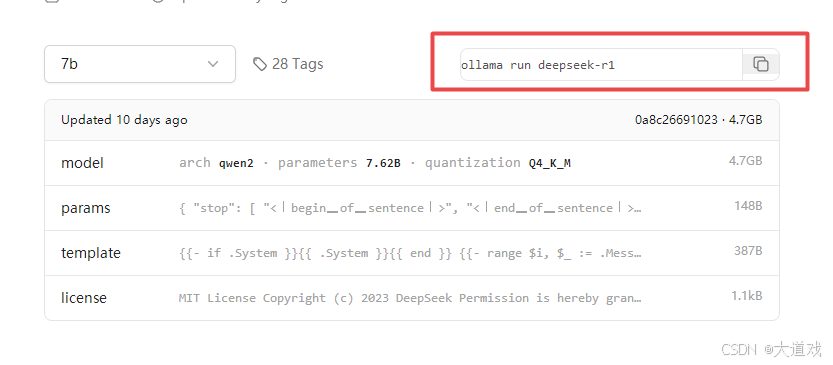Screen dimensions: 833x365
Task: Open the 7b model size dropdown
Action: tap(140, 64)
